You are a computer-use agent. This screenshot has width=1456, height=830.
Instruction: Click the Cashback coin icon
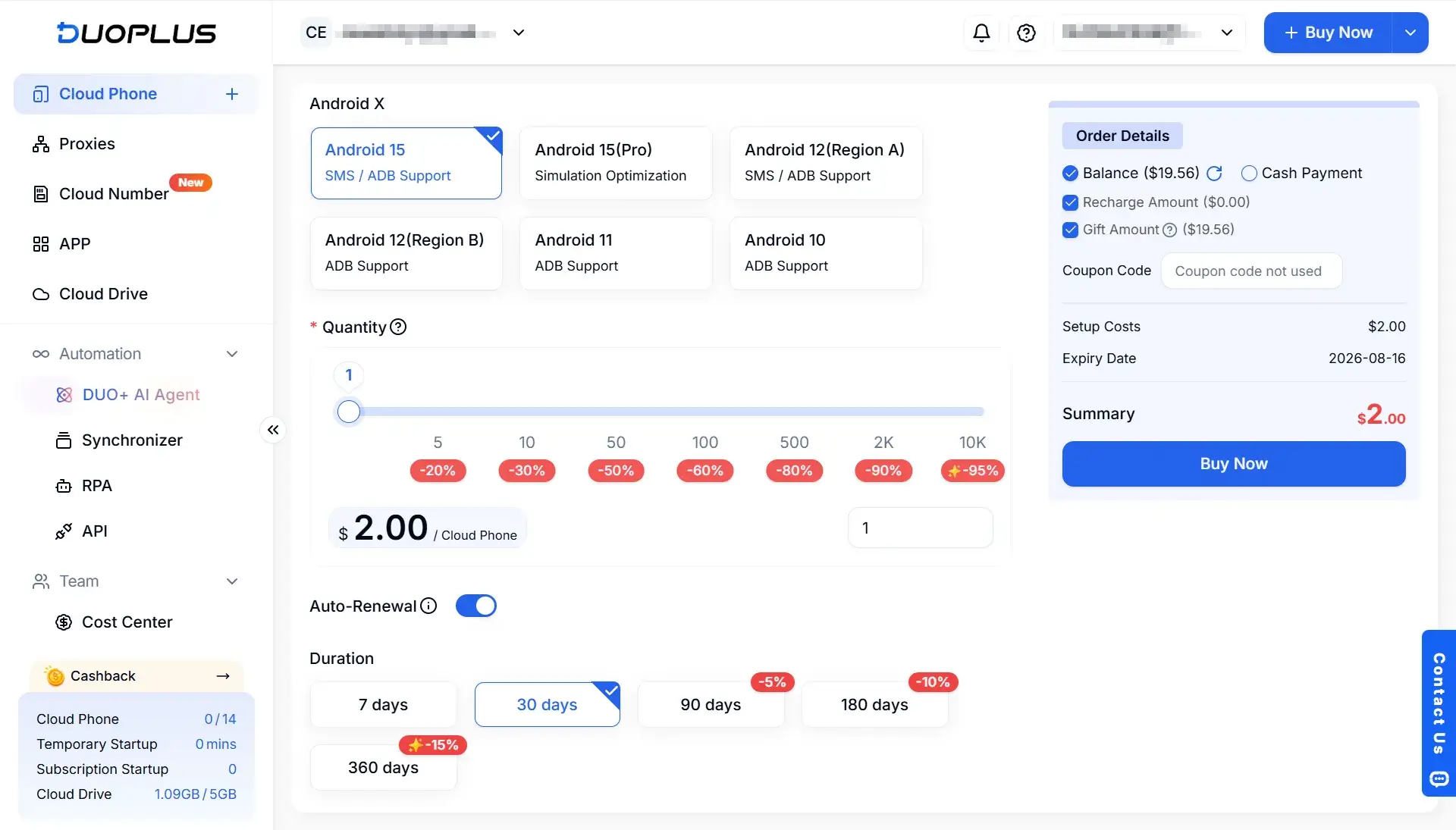pyautogui.click(x=55, y=676)
